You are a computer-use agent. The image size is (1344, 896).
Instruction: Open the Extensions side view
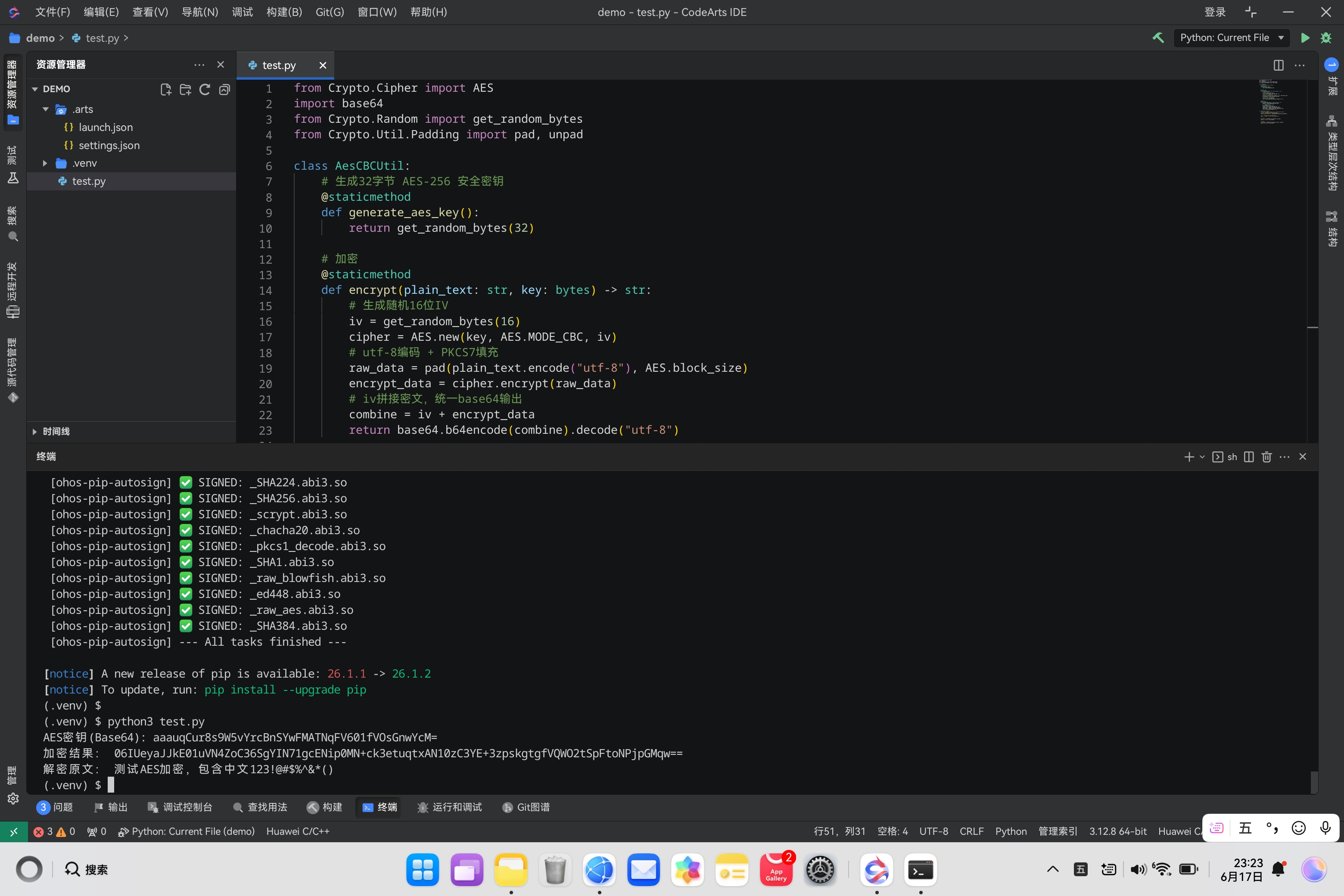(1332, 77)
